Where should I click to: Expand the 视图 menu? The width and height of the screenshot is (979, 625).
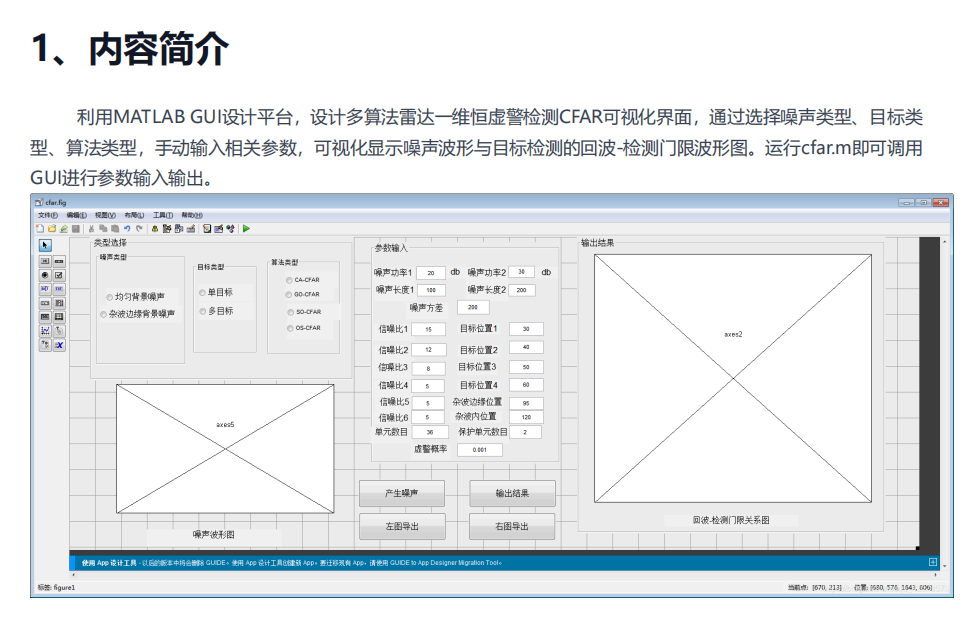[107, 215]
